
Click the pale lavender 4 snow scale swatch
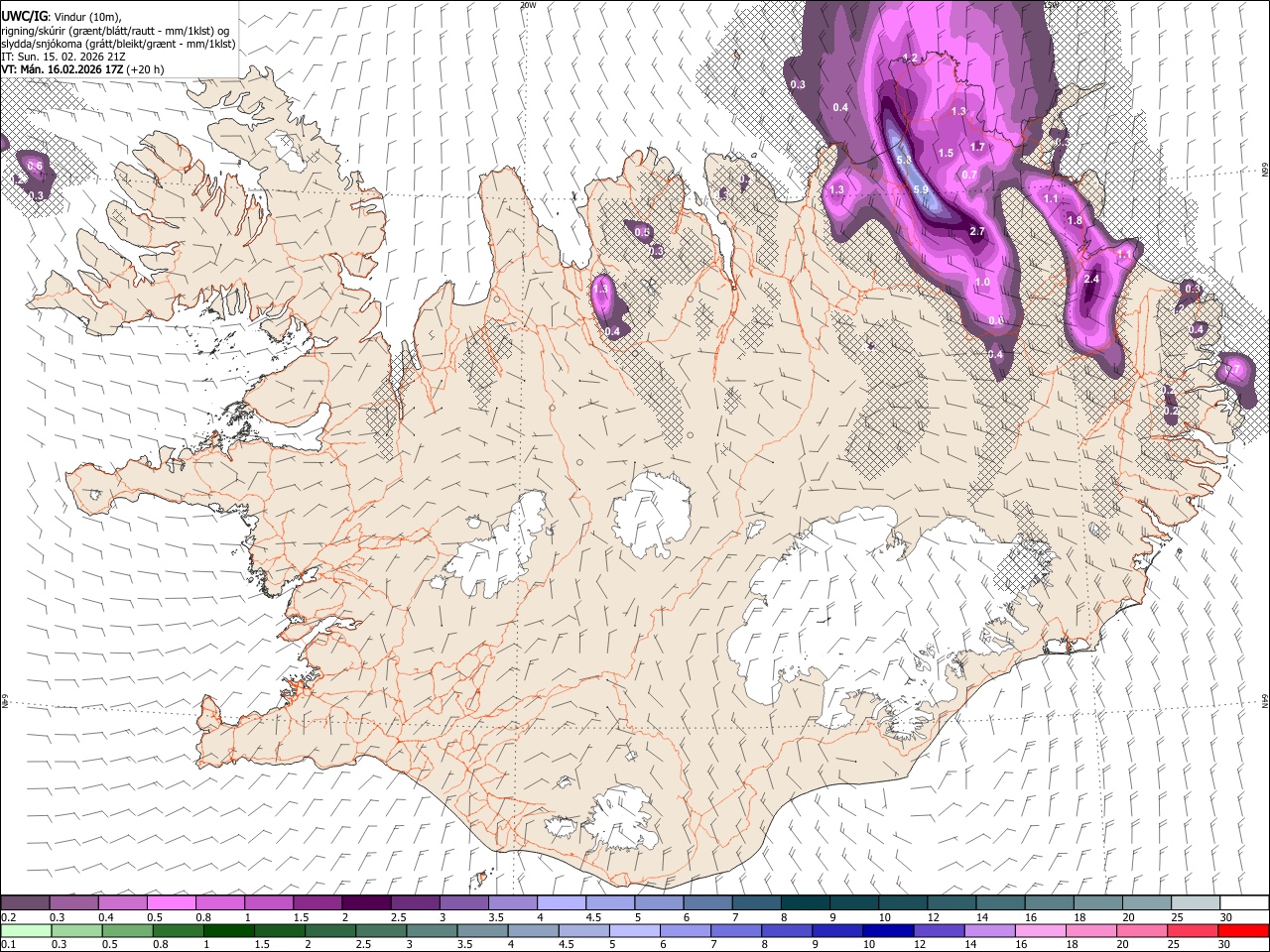coord(562,902)
